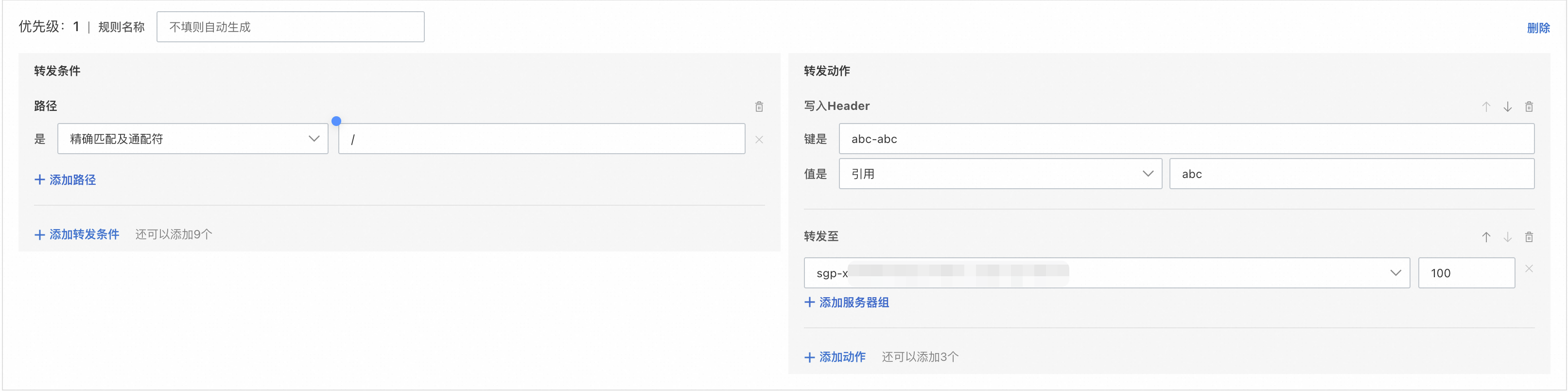Move 转发至 action up
This screenshot has height=392, width=1568.
[x=1486, y=237]
